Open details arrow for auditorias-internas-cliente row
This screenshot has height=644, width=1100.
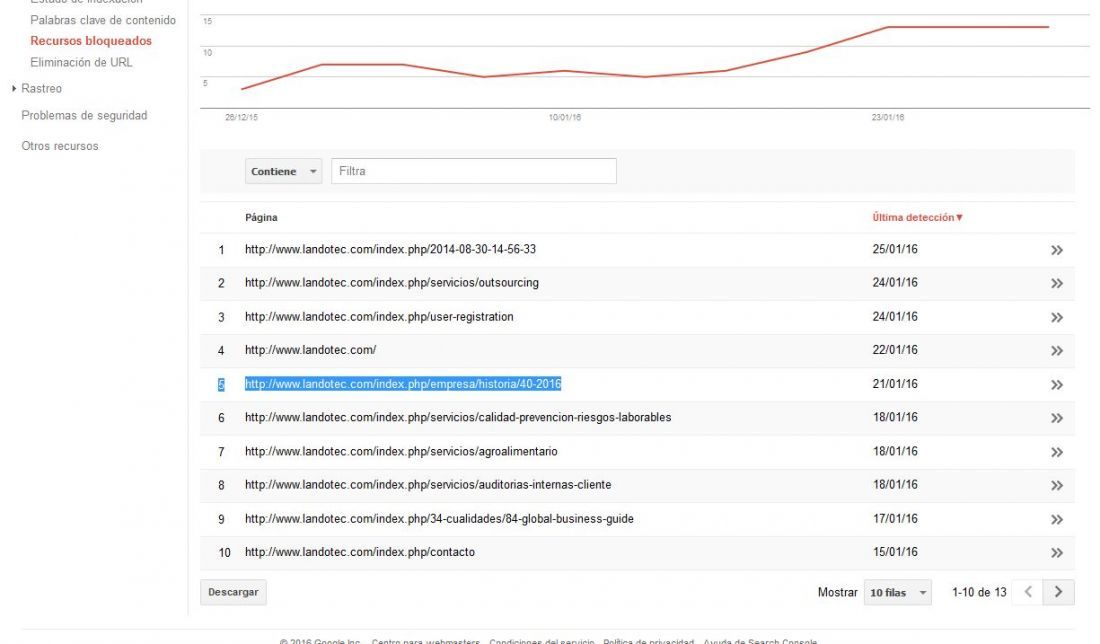[x=1057, y=485]
